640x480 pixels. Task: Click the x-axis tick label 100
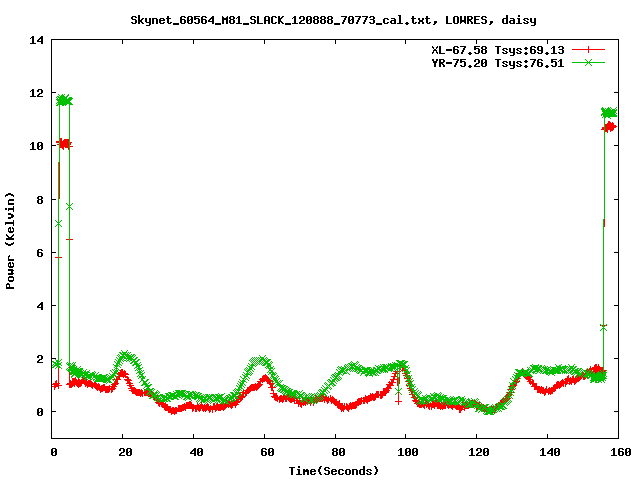[x=408, y=452]
